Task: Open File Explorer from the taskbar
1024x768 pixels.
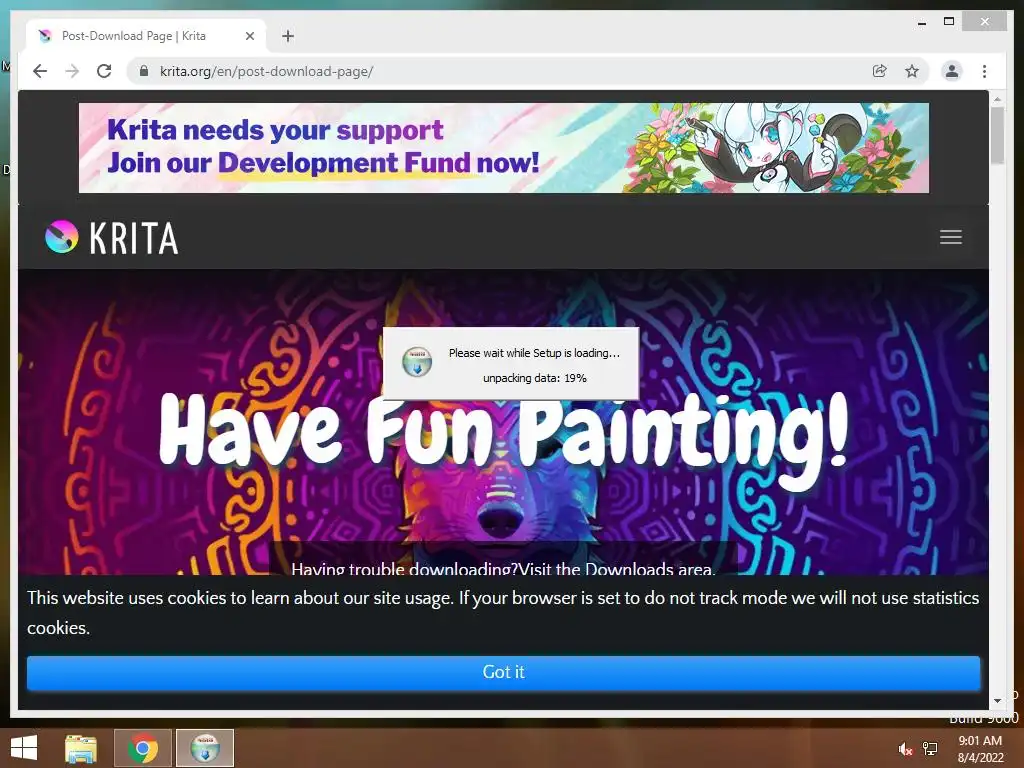Action: (81, 748)
